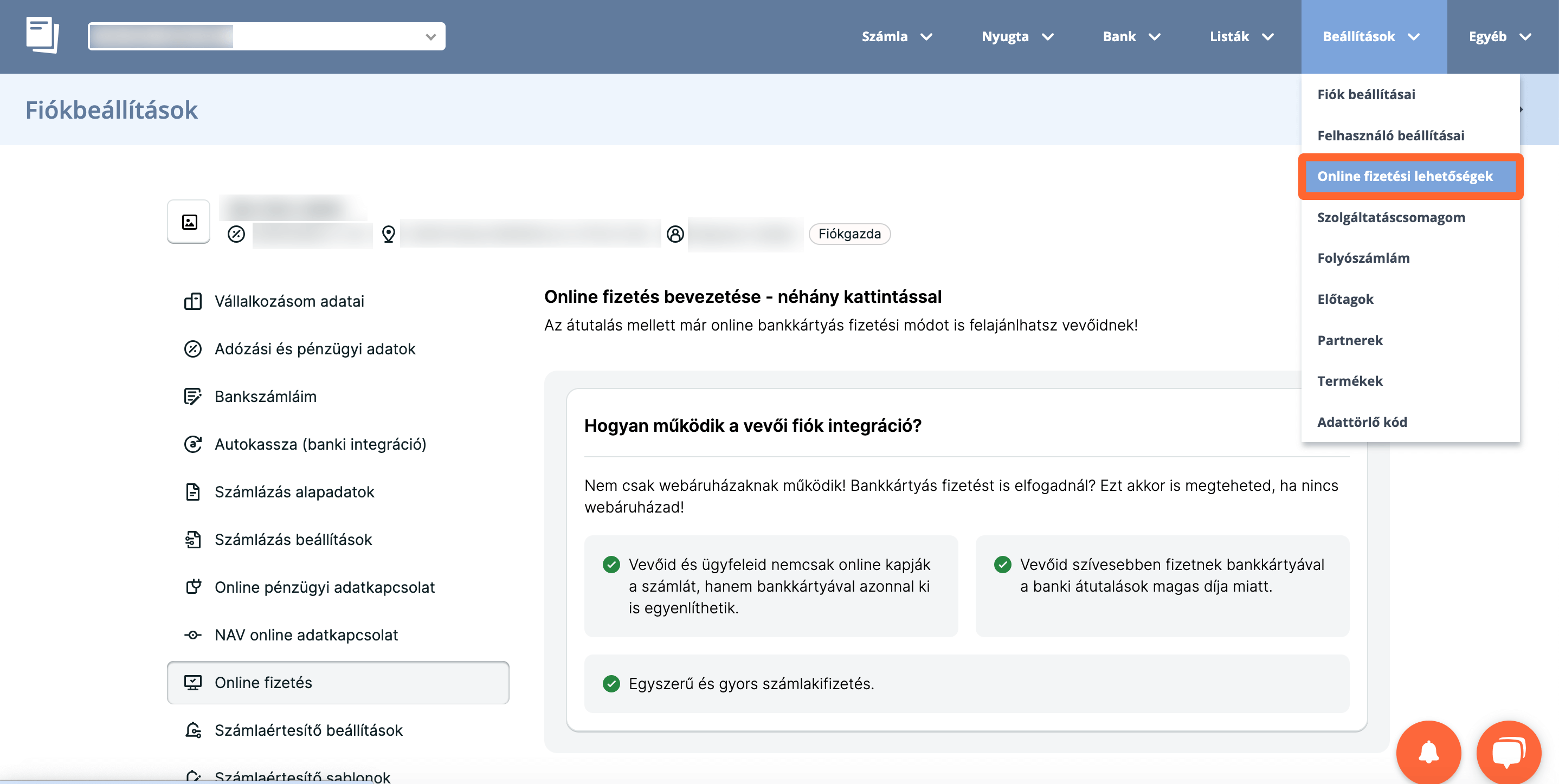Viewport: 1559px width, 784px height.
Task: Click the Online fizetés monitor icon
Action: tap(192, 682)
